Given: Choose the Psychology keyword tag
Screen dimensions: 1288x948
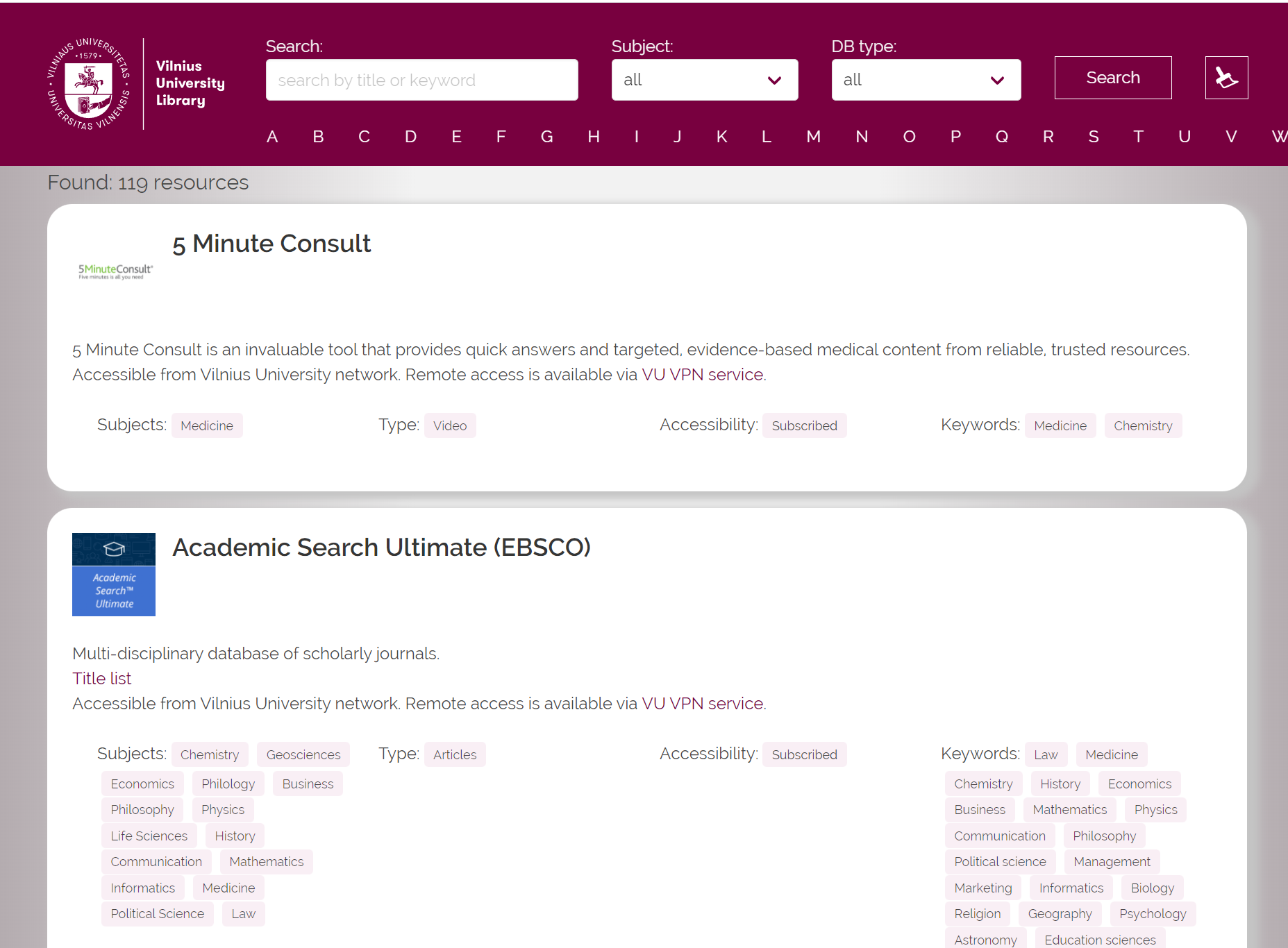Looking at the screenshot, I should [x=1152, y=914].
